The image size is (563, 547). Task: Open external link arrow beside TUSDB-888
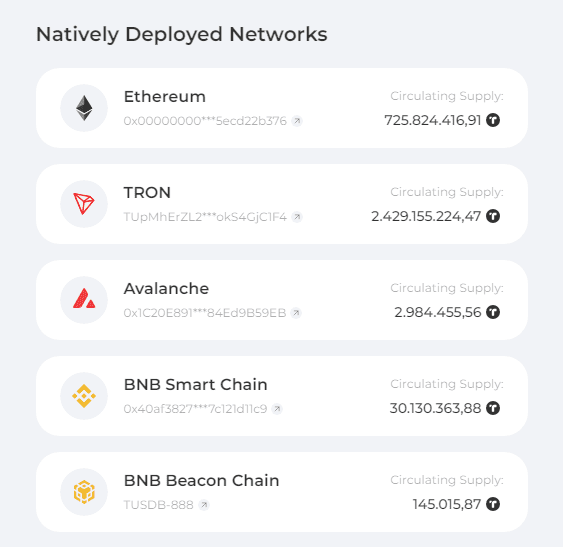tap(204, 505)
